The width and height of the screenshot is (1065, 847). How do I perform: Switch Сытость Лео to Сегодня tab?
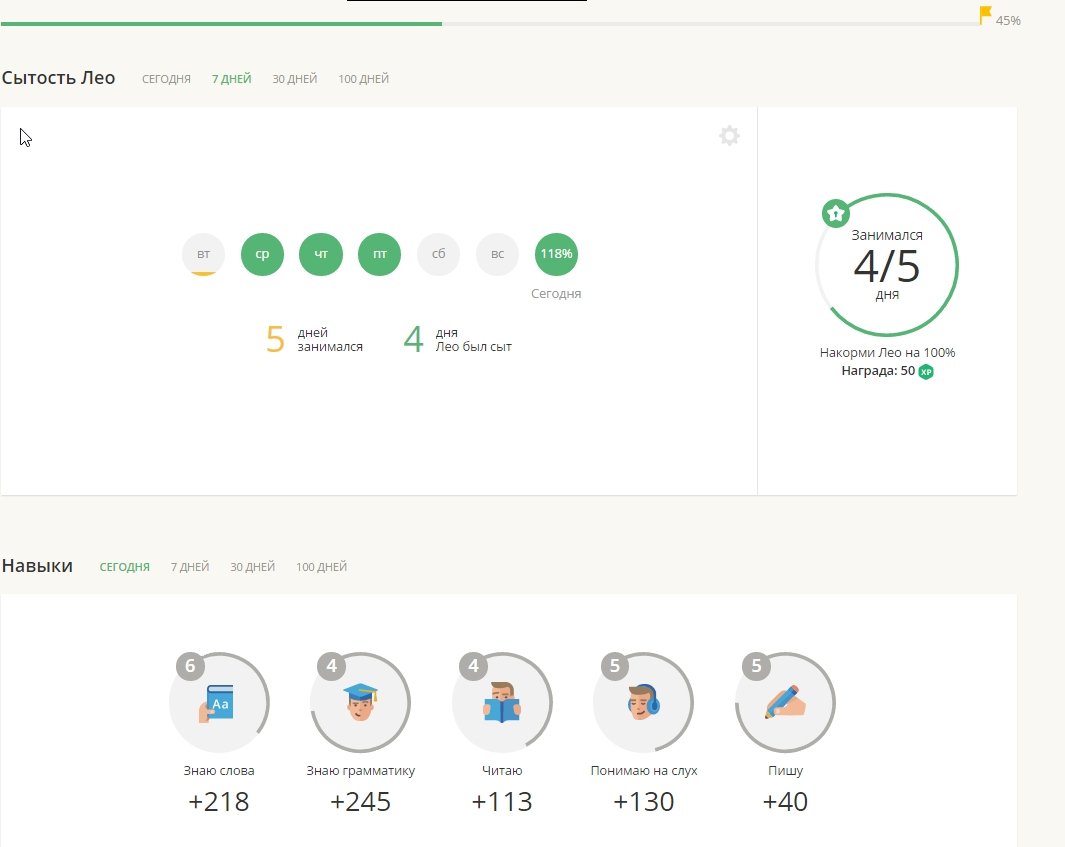click(166, 79)
